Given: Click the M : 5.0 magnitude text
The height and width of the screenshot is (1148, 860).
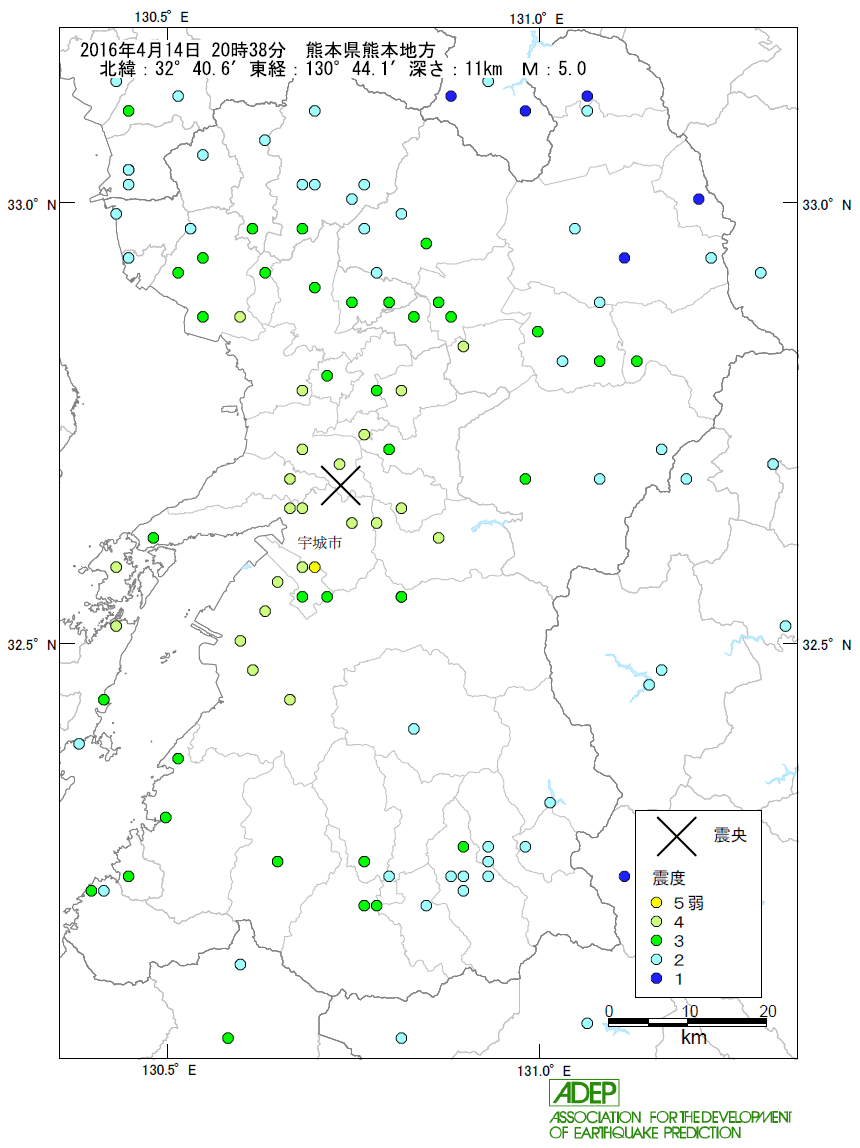Looking at the screenshot, I should click(x=554, y=69).
